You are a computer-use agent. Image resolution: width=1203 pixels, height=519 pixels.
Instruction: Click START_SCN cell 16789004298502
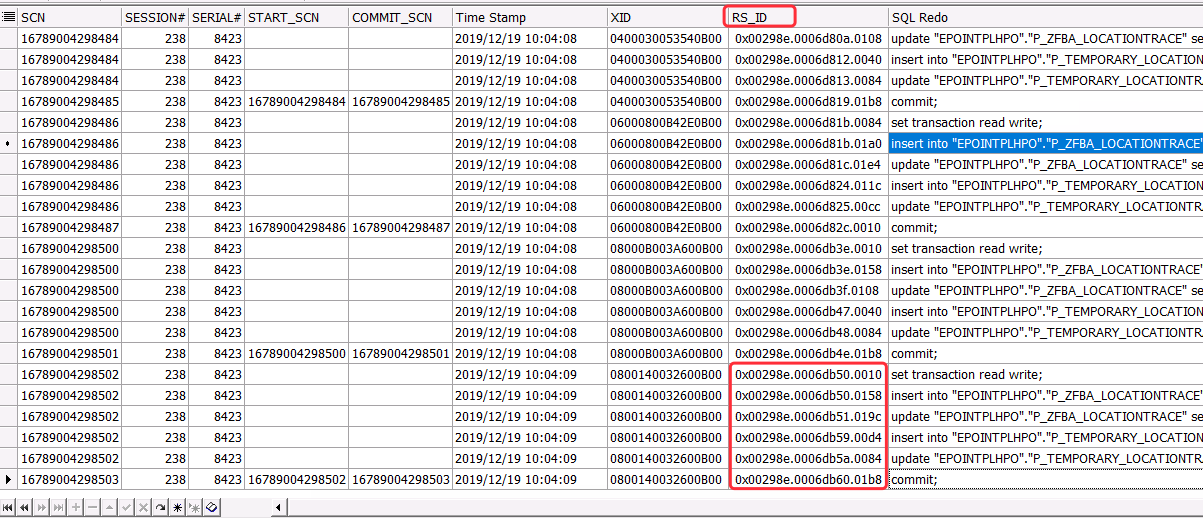click(296, 479)
